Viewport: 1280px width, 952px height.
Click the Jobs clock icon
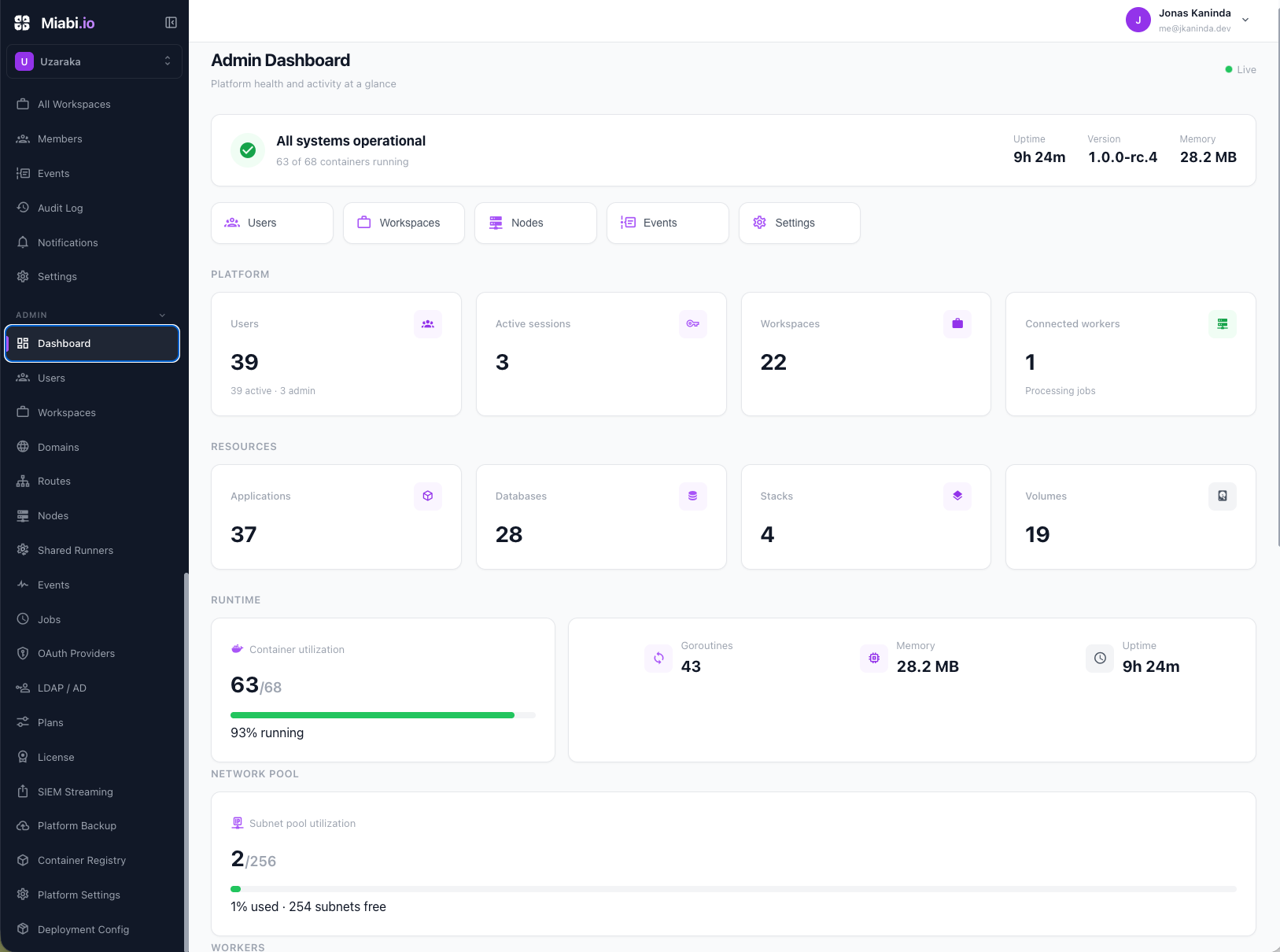[x=23, y=619]
